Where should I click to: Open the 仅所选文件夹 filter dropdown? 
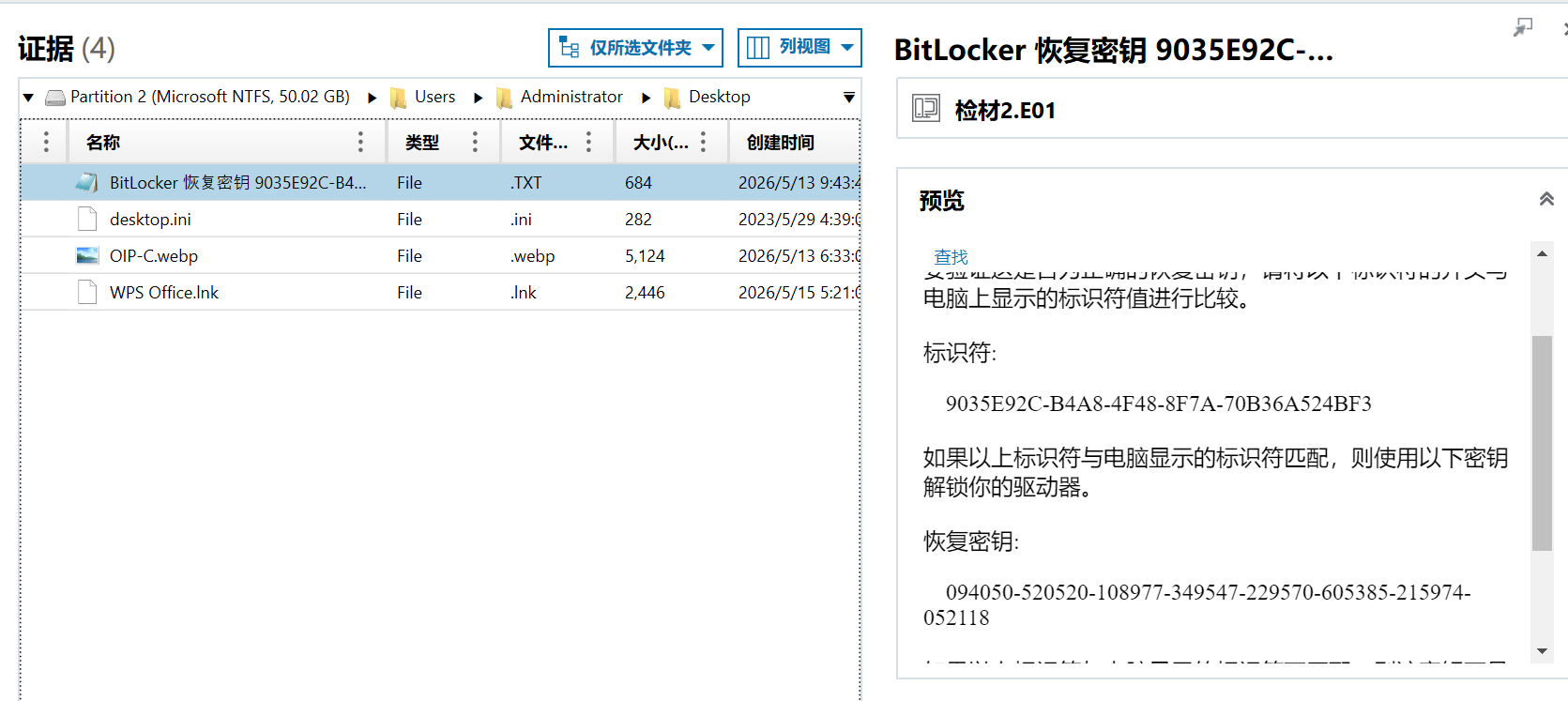(635, 48)
